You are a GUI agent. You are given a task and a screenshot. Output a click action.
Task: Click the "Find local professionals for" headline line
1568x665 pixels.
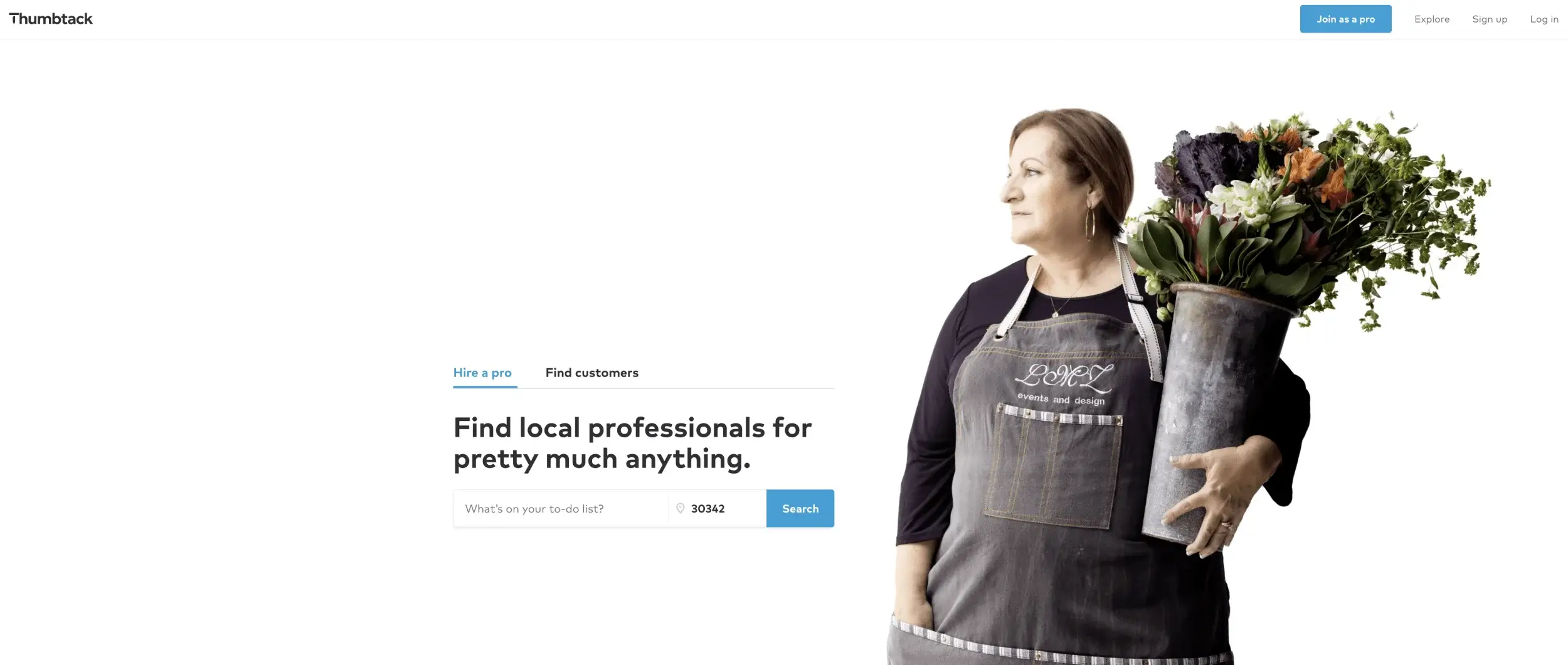click(632, 428)
